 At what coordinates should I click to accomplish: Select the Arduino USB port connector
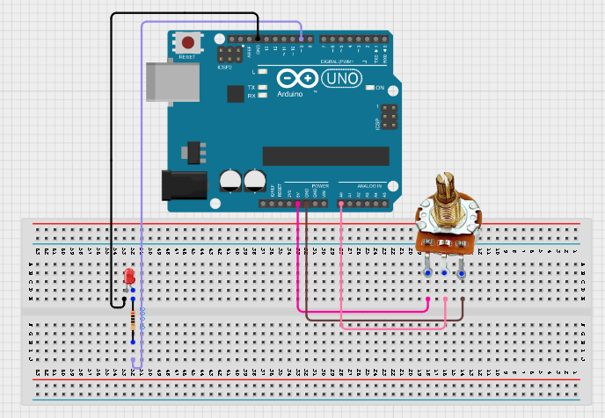click(x=173, y=82)
